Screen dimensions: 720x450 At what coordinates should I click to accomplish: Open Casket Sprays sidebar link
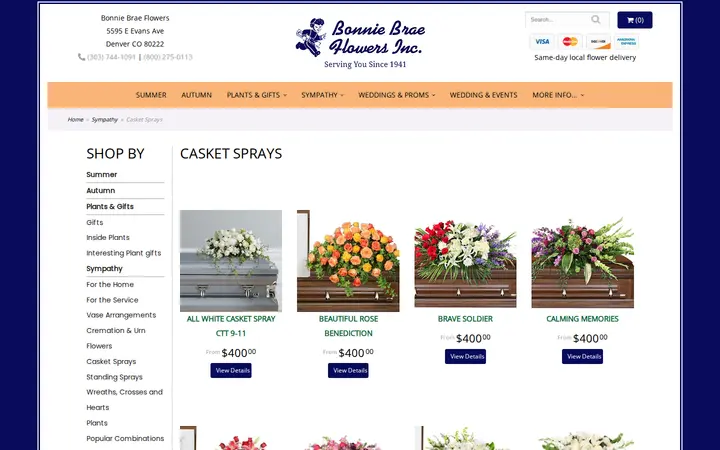point(111,361)
